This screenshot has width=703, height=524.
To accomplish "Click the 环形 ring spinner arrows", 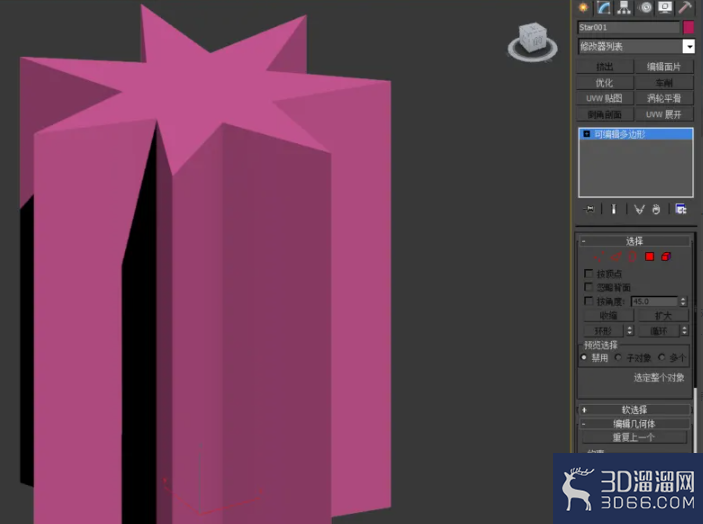I will pyautogui.click(x=630, y=330).
